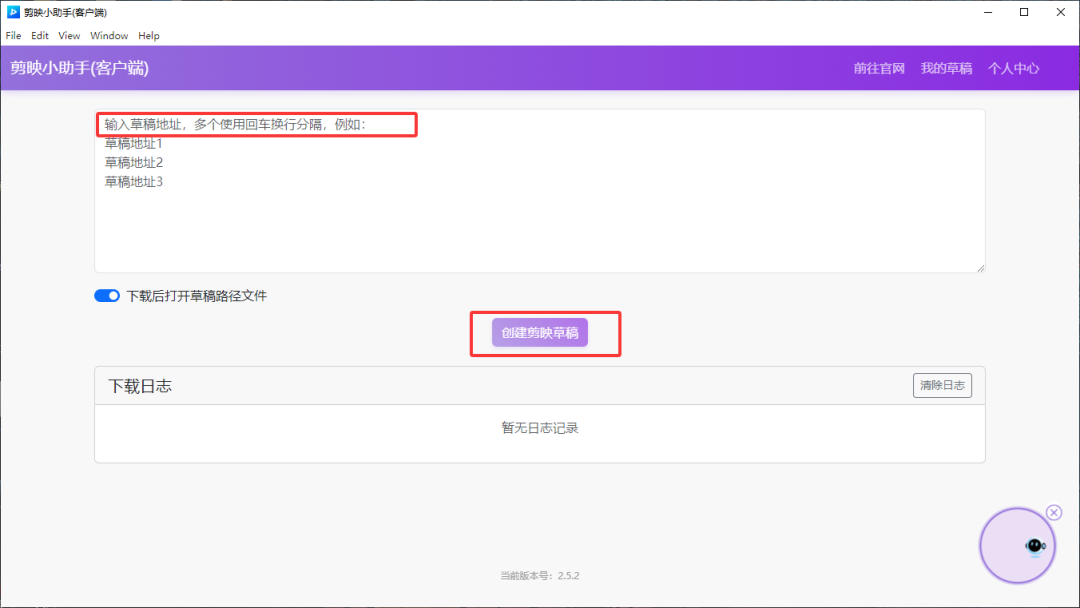Grab the text area resize handle
Viewport: 1080px width, 608px height.
click(981, 268)
